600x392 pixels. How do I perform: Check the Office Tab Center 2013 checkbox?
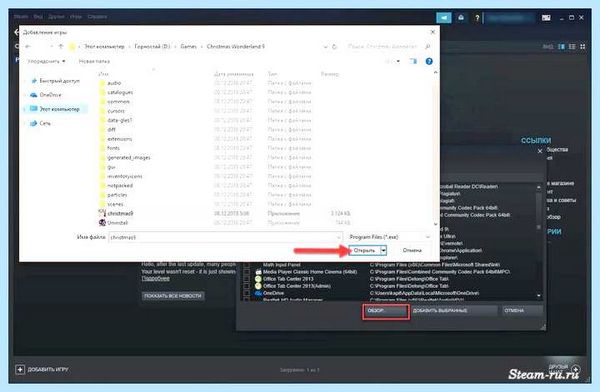(247, 279)
